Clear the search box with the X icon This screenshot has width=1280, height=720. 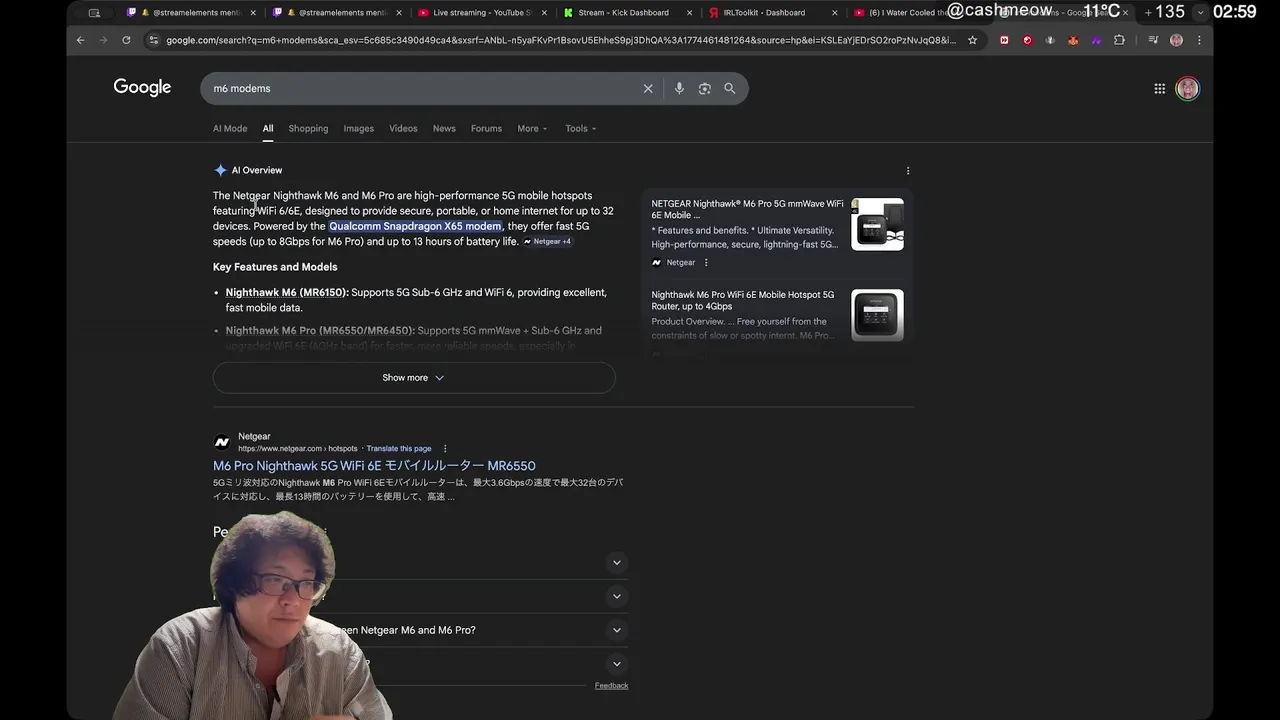tap(648, 88)
